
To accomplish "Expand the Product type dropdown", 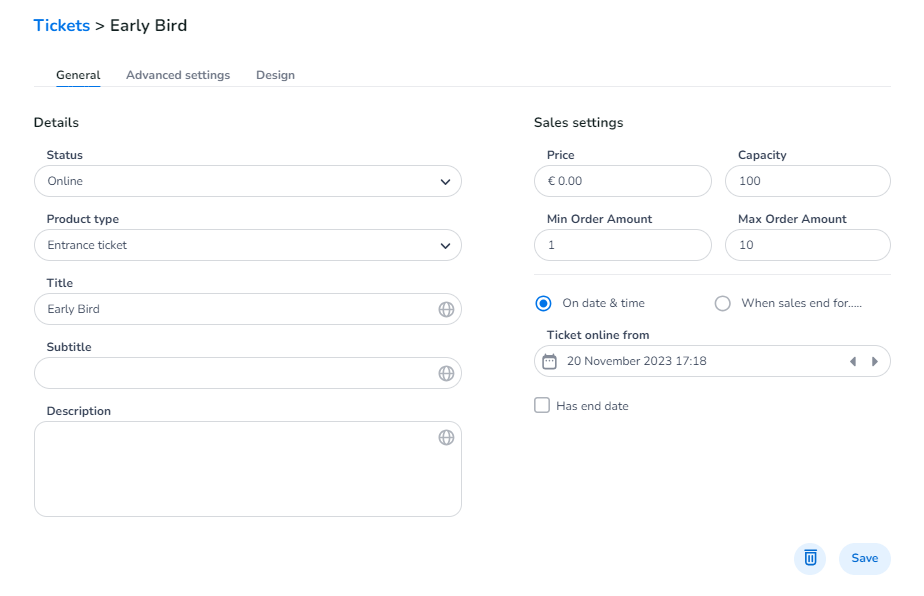I will [x=248, y=245].
